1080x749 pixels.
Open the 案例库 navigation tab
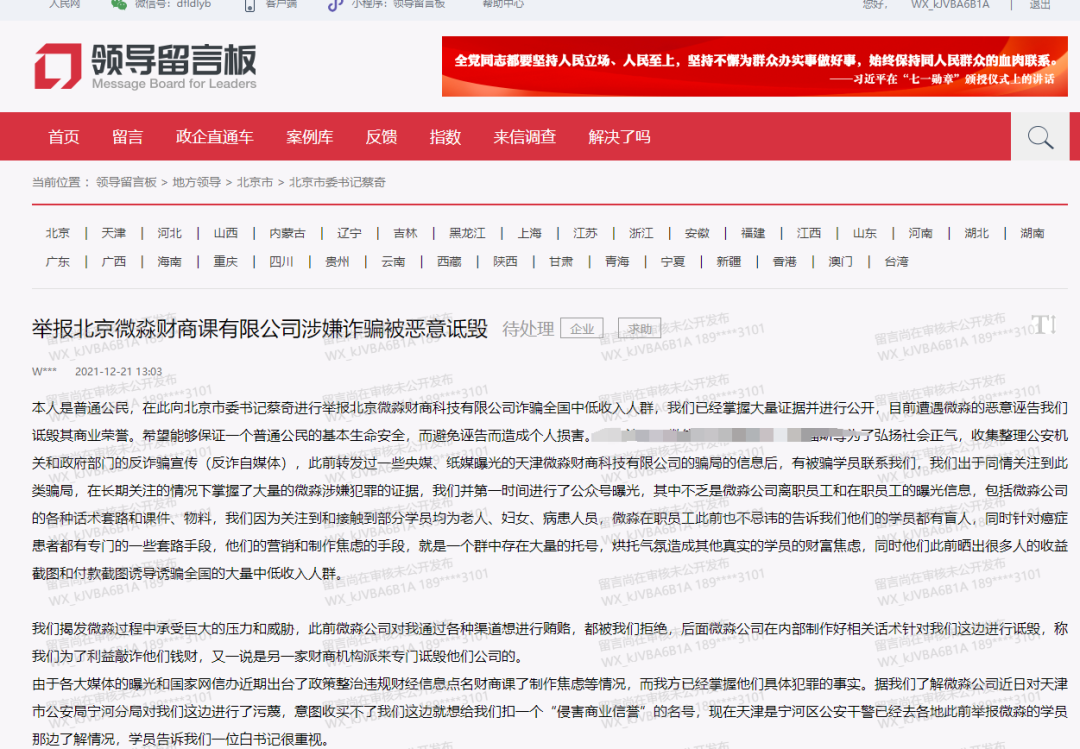pyautogui.click(x=310, y=137)
